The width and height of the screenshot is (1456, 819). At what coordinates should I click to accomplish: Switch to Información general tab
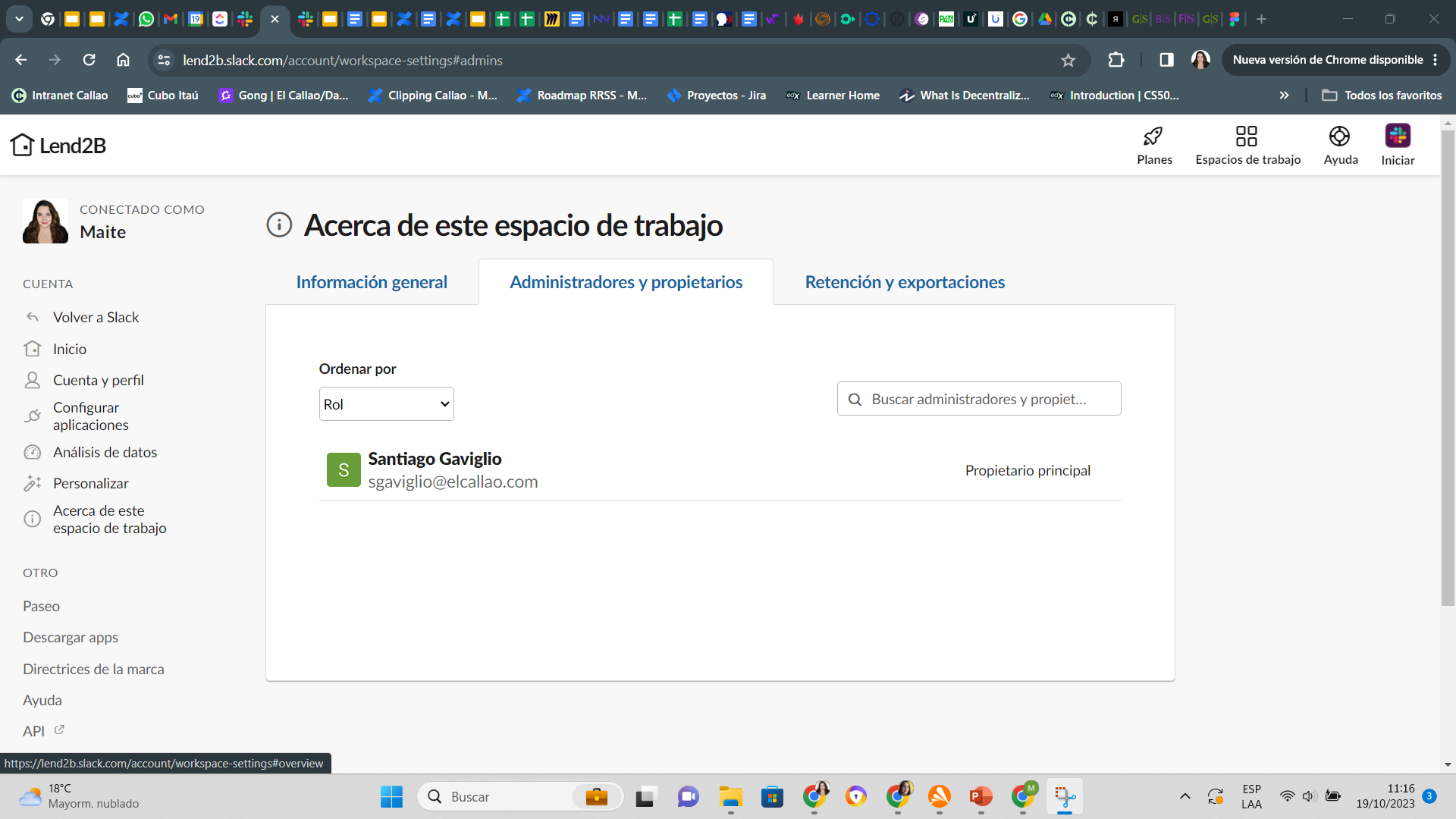tap(372, 282)
